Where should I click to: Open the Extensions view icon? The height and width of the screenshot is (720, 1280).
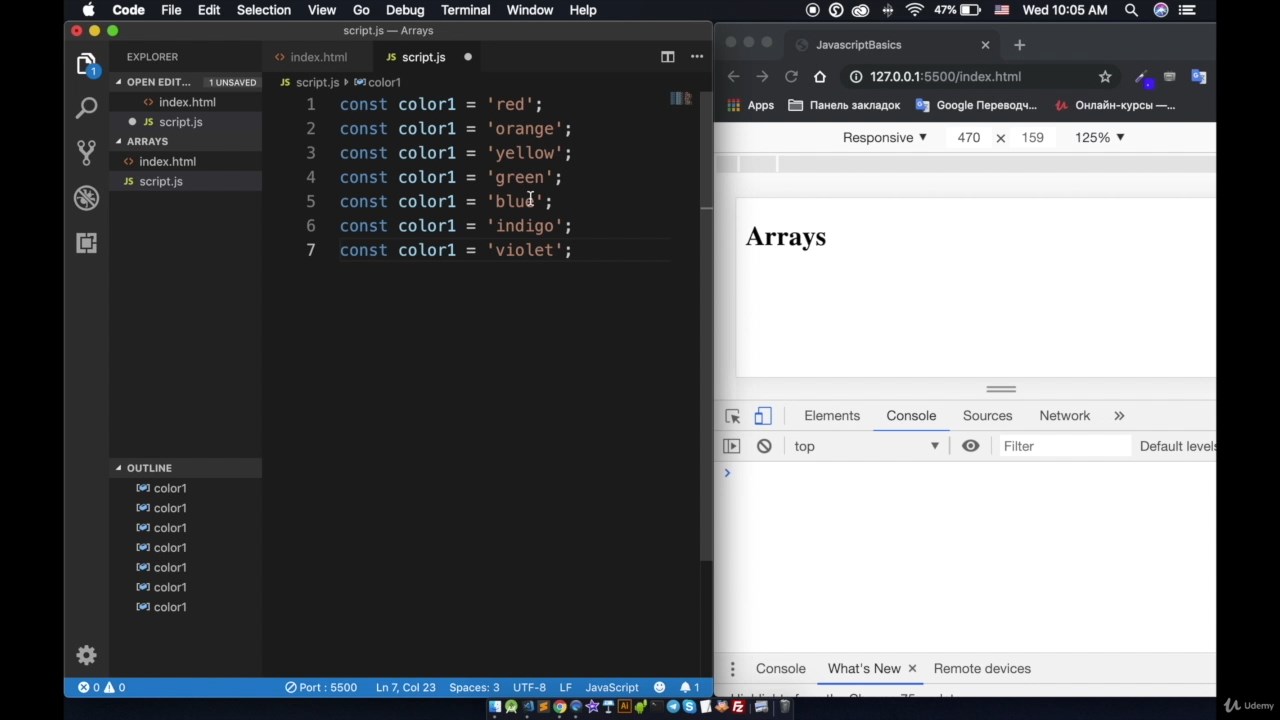pos(87,243)
